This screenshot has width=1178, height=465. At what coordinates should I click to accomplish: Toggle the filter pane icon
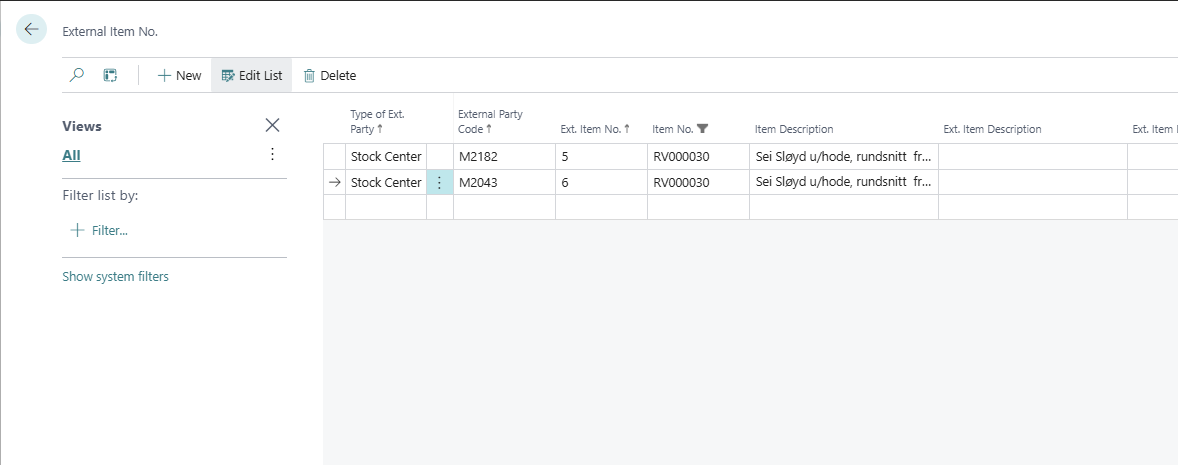110,75
